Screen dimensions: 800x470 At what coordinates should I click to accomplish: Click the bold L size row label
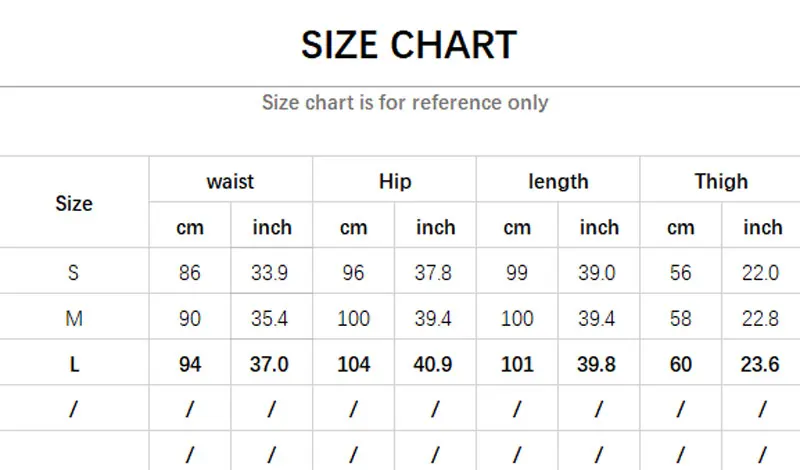(74, 364)
